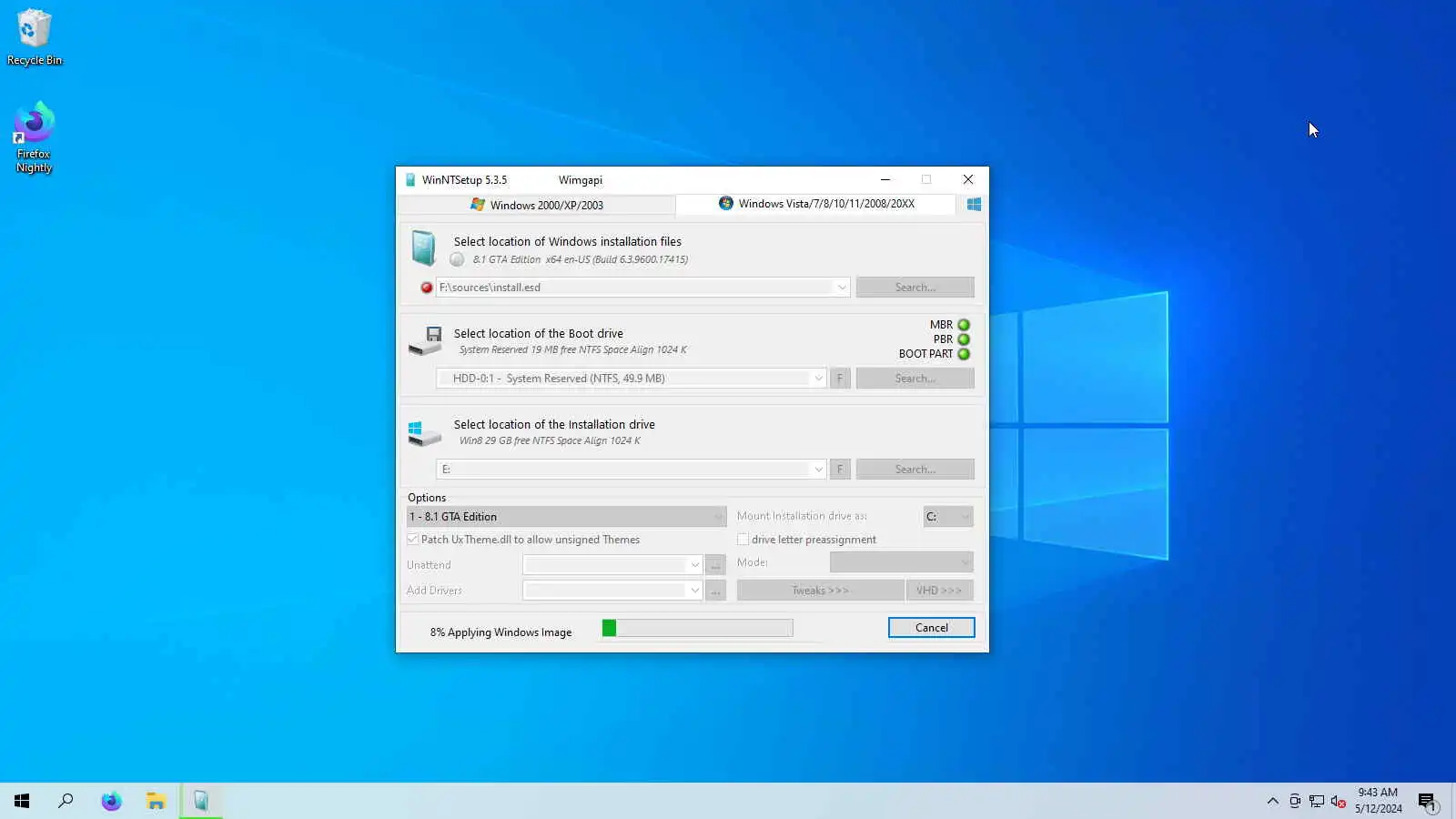Click the MBR green status light

click(x=964, y=325)
